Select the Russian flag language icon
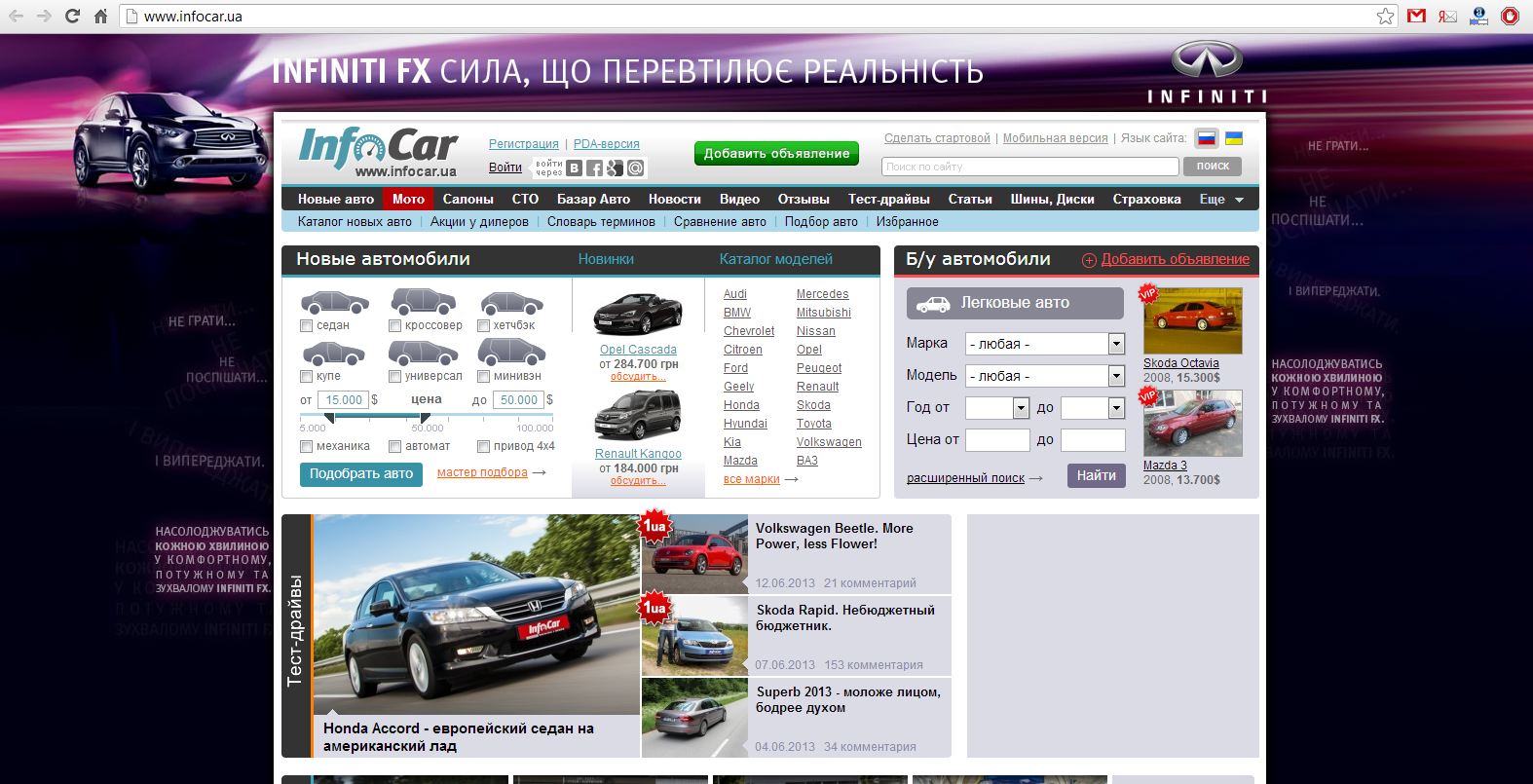1533x784 pixels. (x=1207, y=138)
